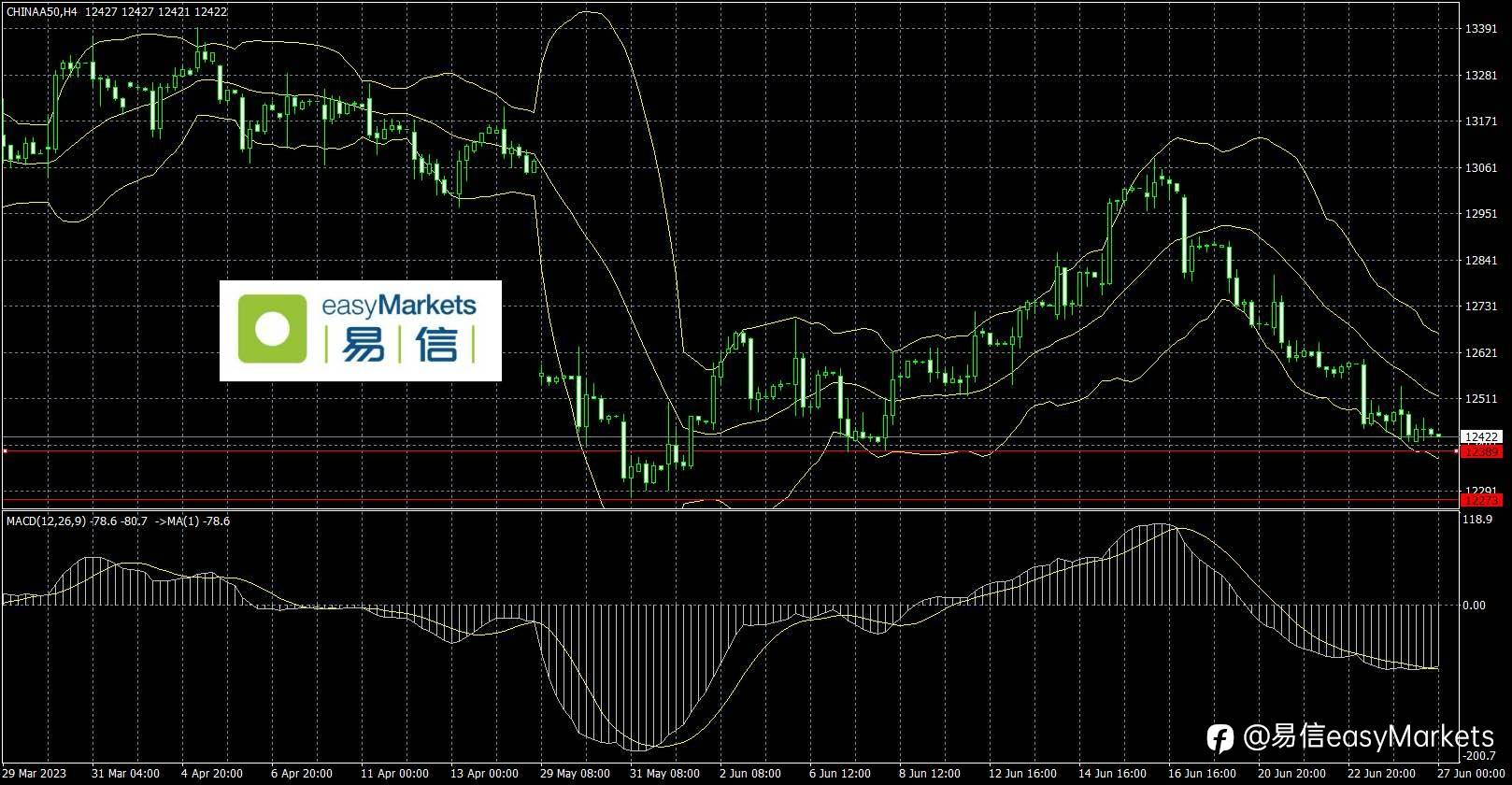
Task: Click the 12731 price axis label
Action: (1481, 307)
